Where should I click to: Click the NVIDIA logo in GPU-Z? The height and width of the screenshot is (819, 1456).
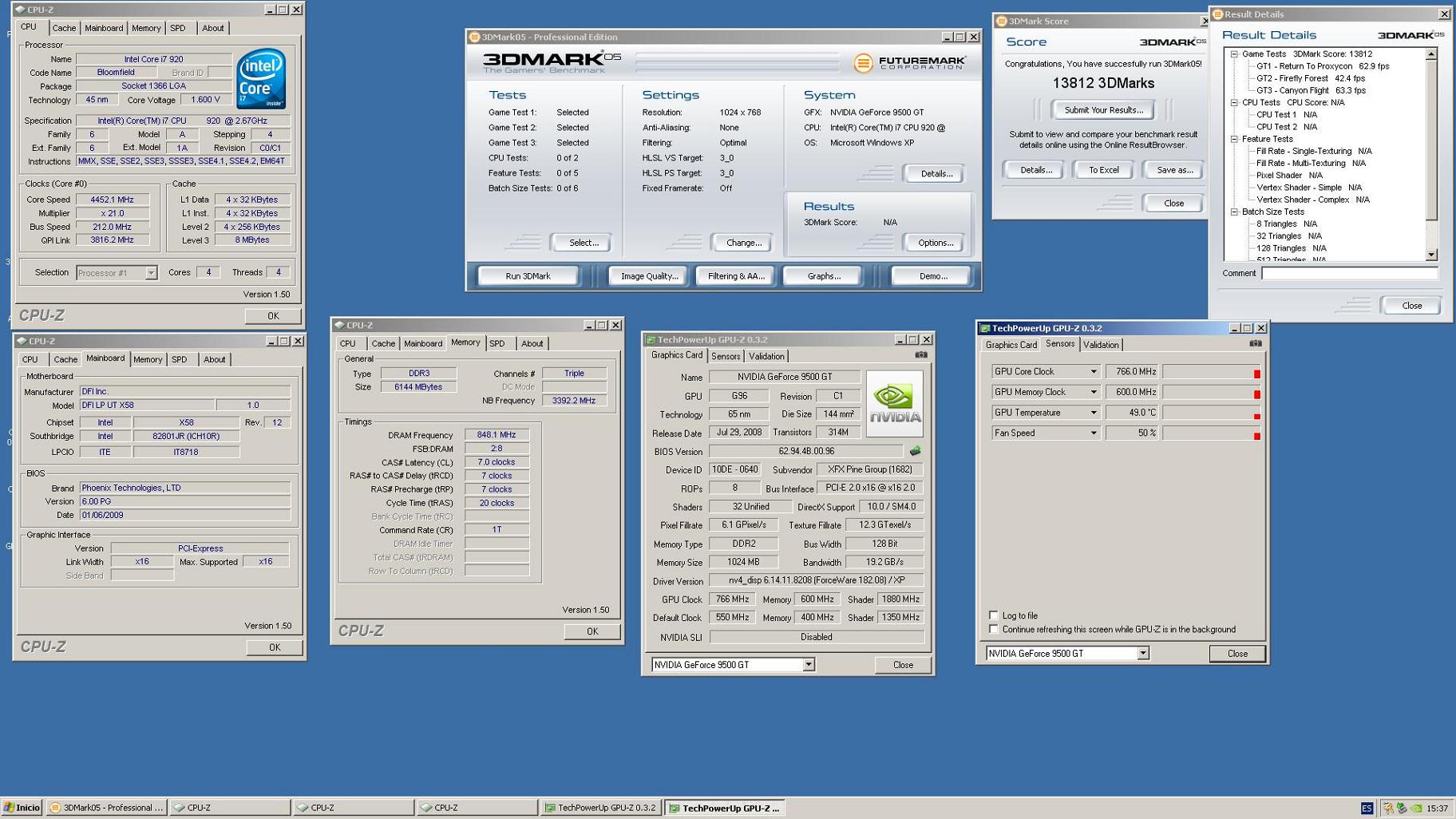[894, 403]
